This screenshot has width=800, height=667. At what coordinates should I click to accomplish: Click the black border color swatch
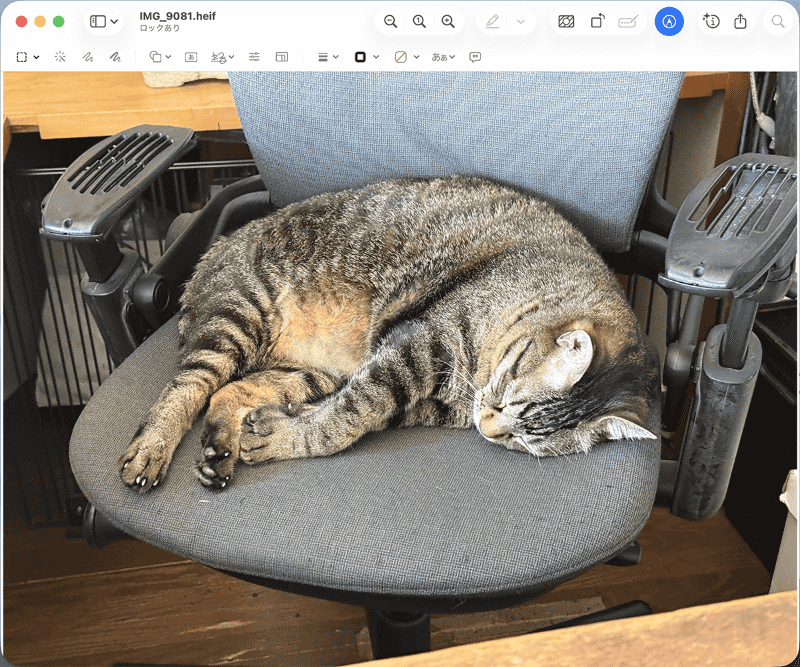pyautogui.click(x=360, y=57)
